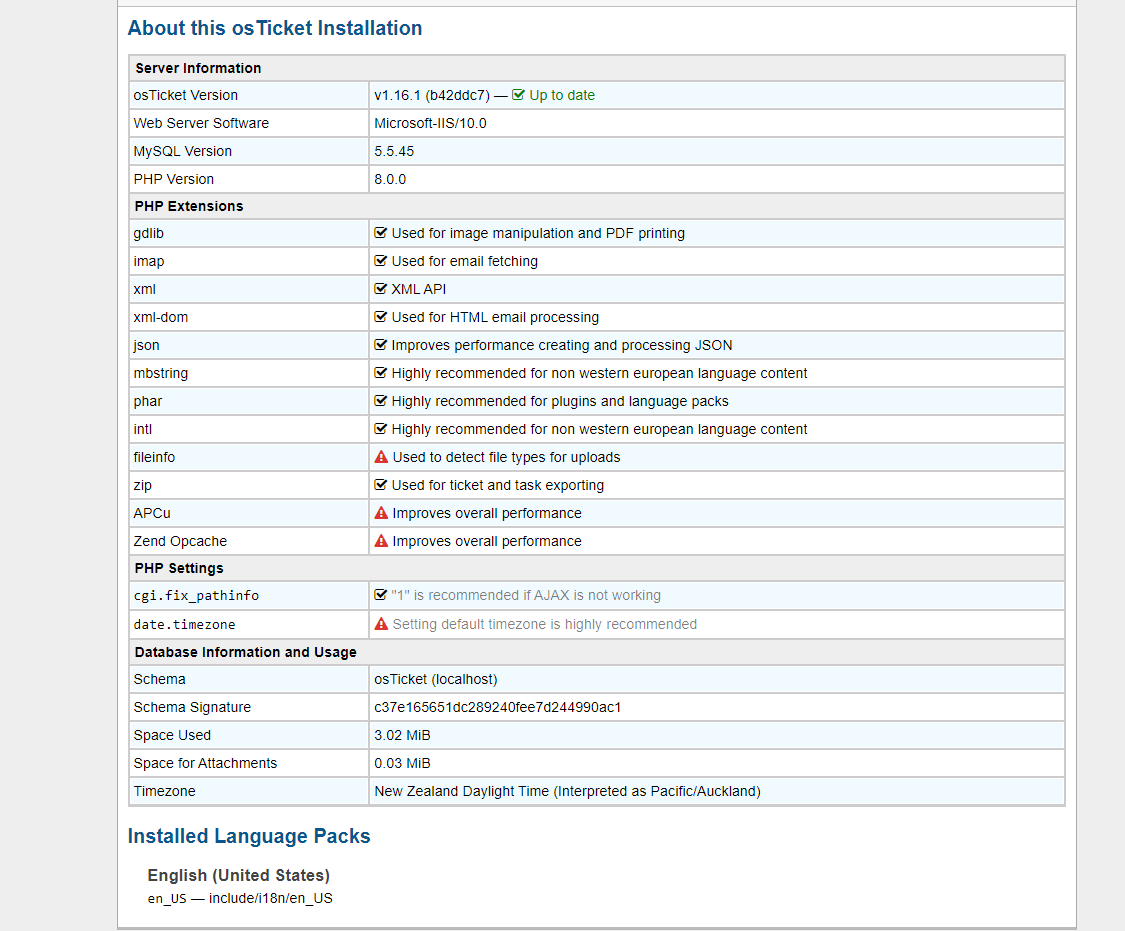Click the PHP version value 8.0.0

pos(390,179)
